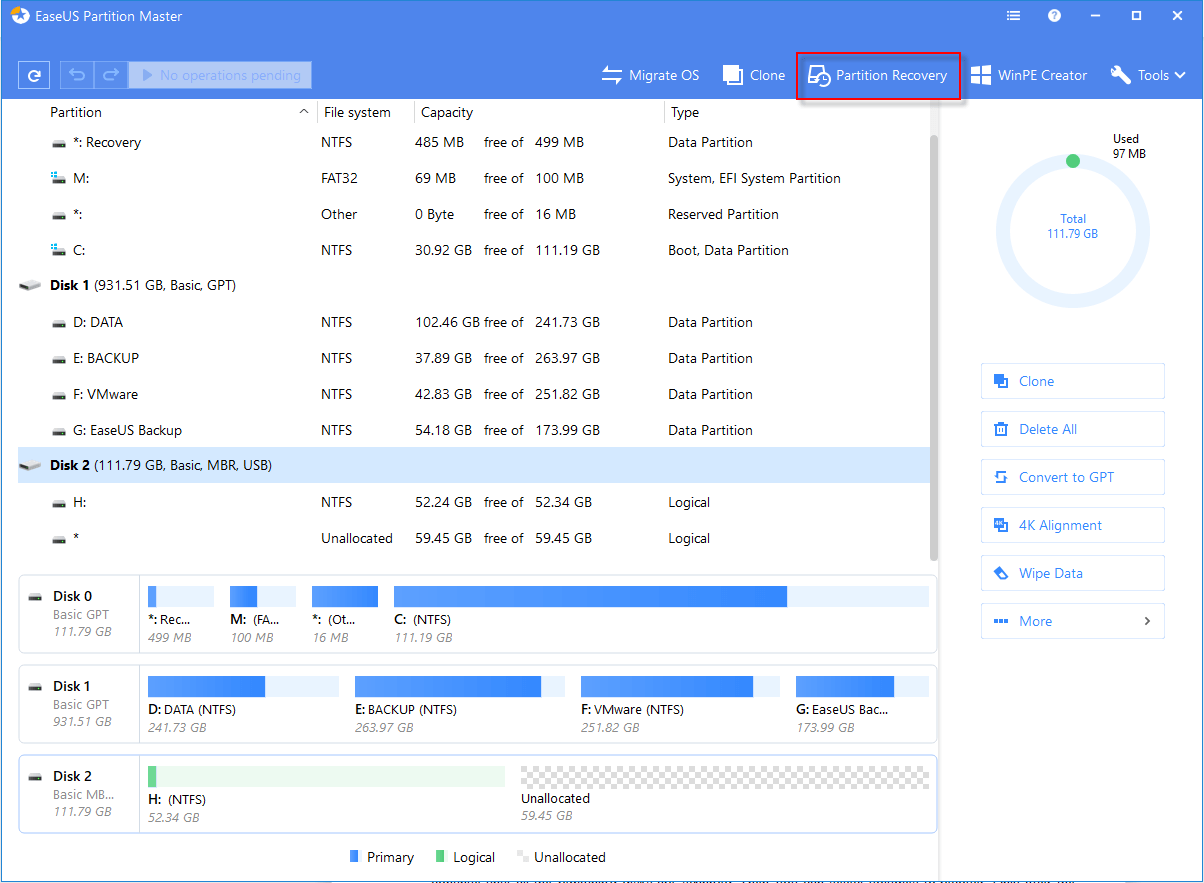Screen dimensions: 1204x883
Task: Click the green Logical legend swatch
Action: point(439,857)
